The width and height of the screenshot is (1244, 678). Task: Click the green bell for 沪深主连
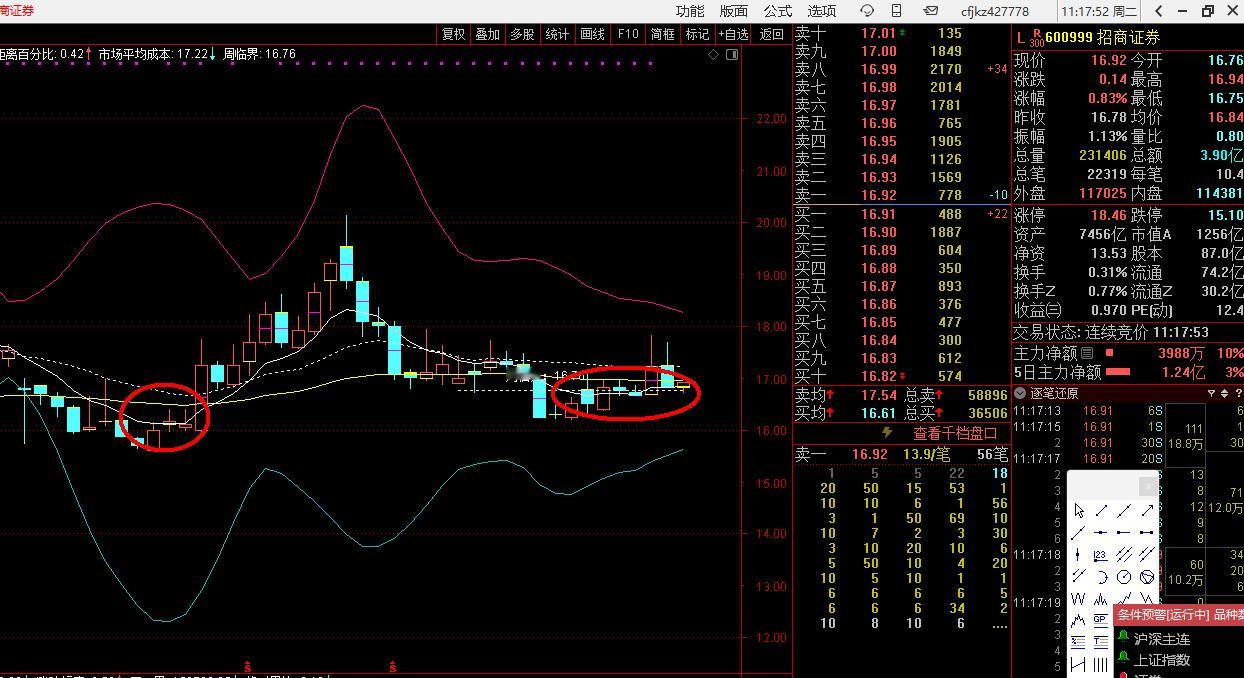(x=1123, y=638)
